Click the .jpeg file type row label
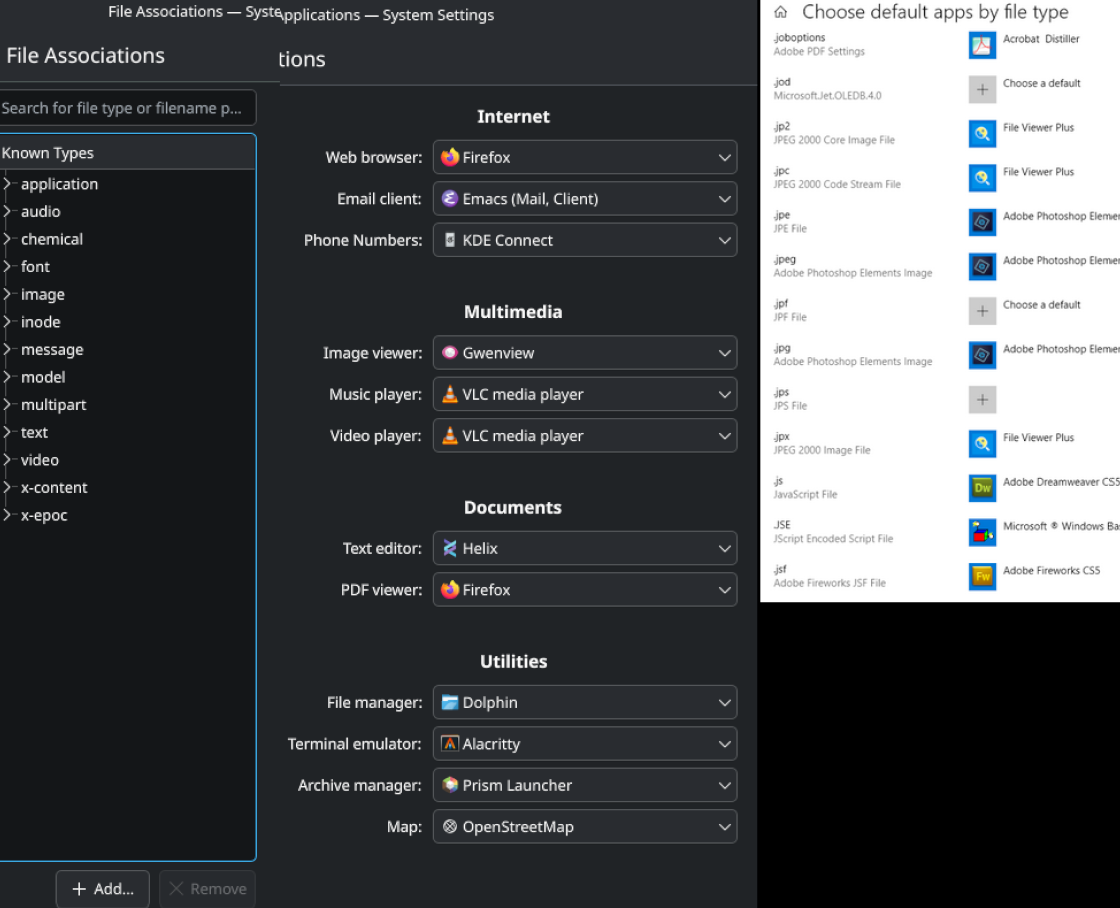 point(785,259)
